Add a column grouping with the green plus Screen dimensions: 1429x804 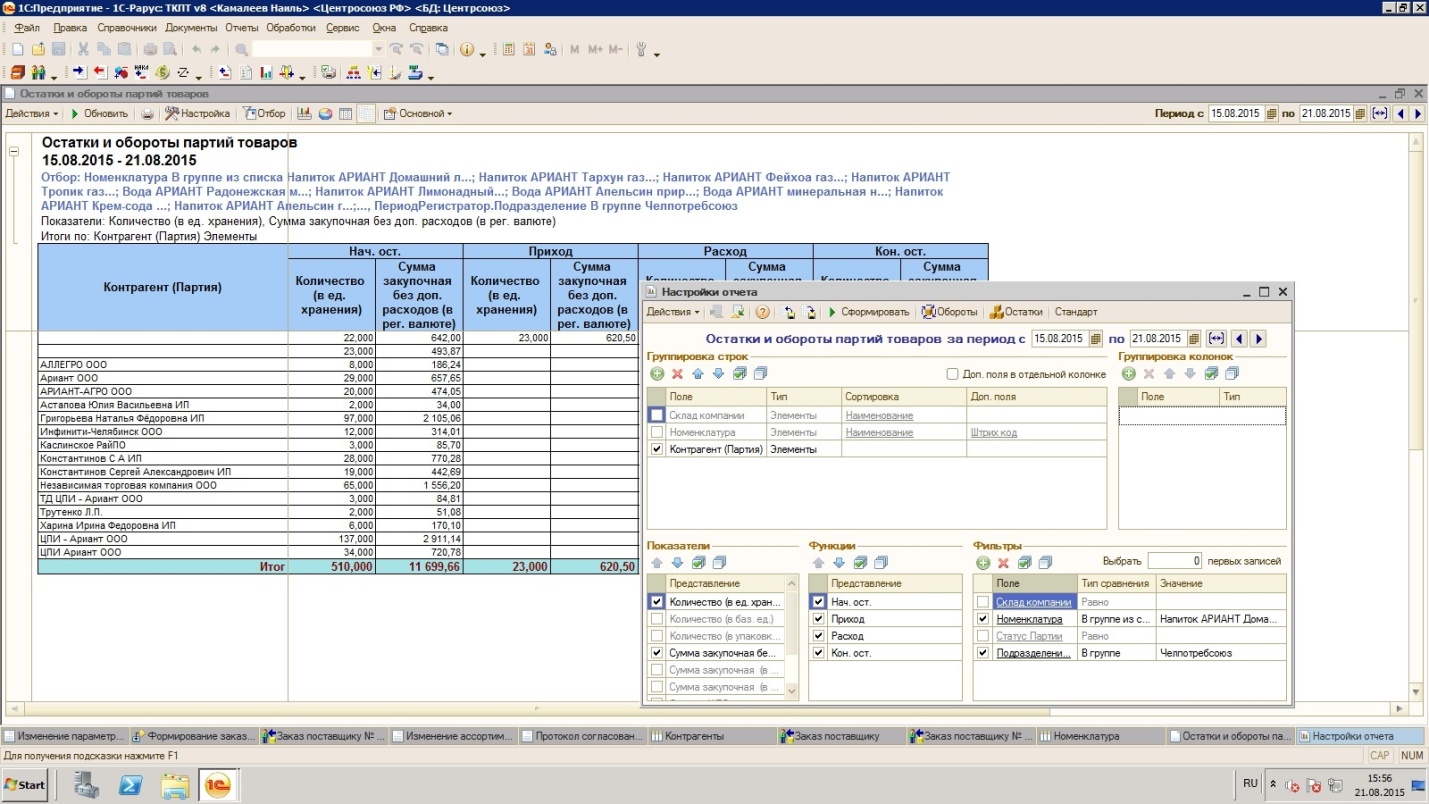(1129, 374)
